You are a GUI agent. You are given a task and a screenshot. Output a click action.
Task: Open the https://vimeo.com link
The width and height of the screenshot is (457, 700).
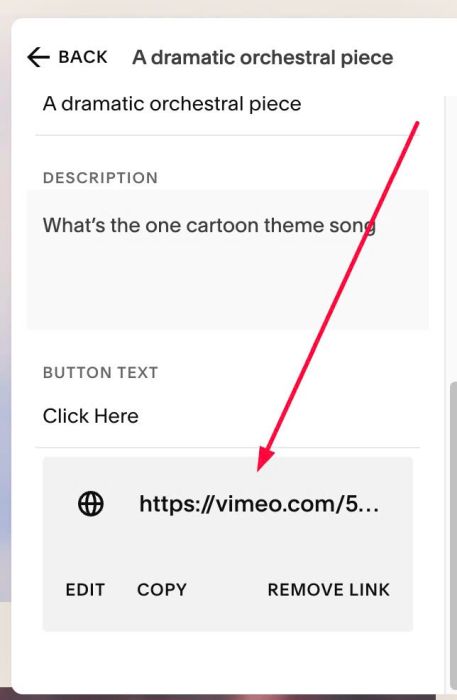(259, 504)
